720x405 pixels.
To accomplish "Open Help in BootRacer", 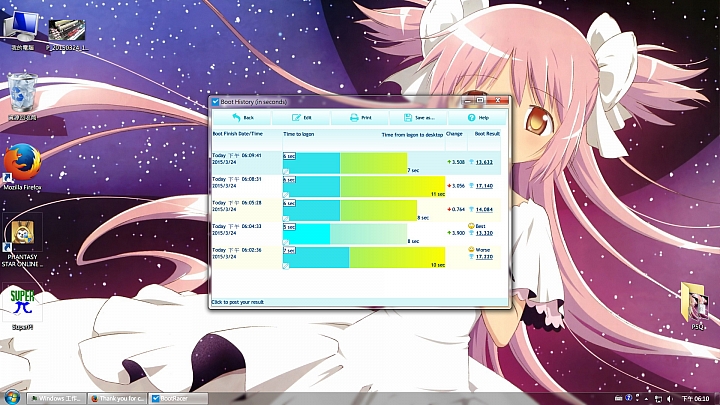I will [x=478, y=118].
